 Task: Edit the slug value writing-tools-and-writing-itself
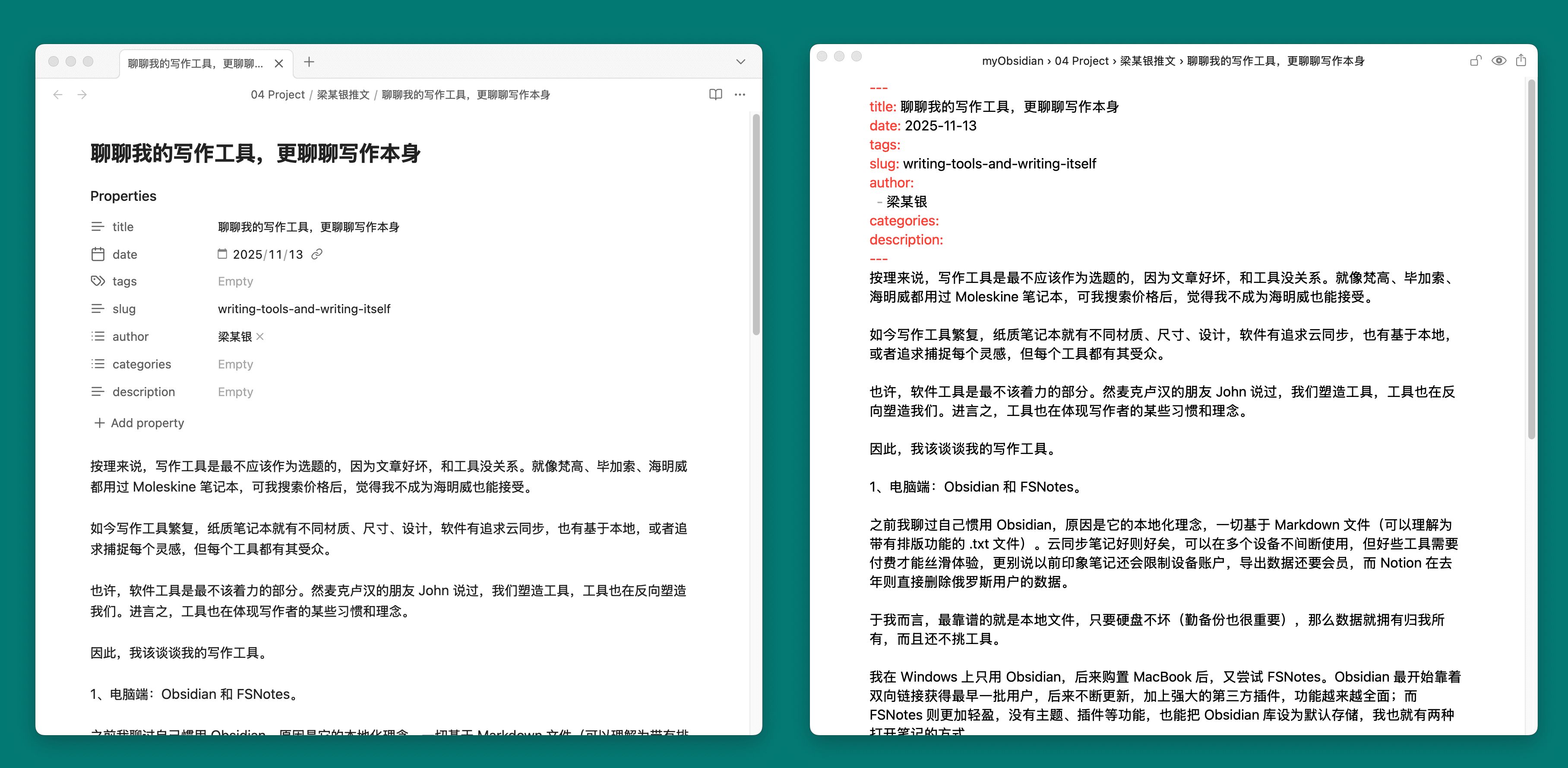(x=304, y=309)
